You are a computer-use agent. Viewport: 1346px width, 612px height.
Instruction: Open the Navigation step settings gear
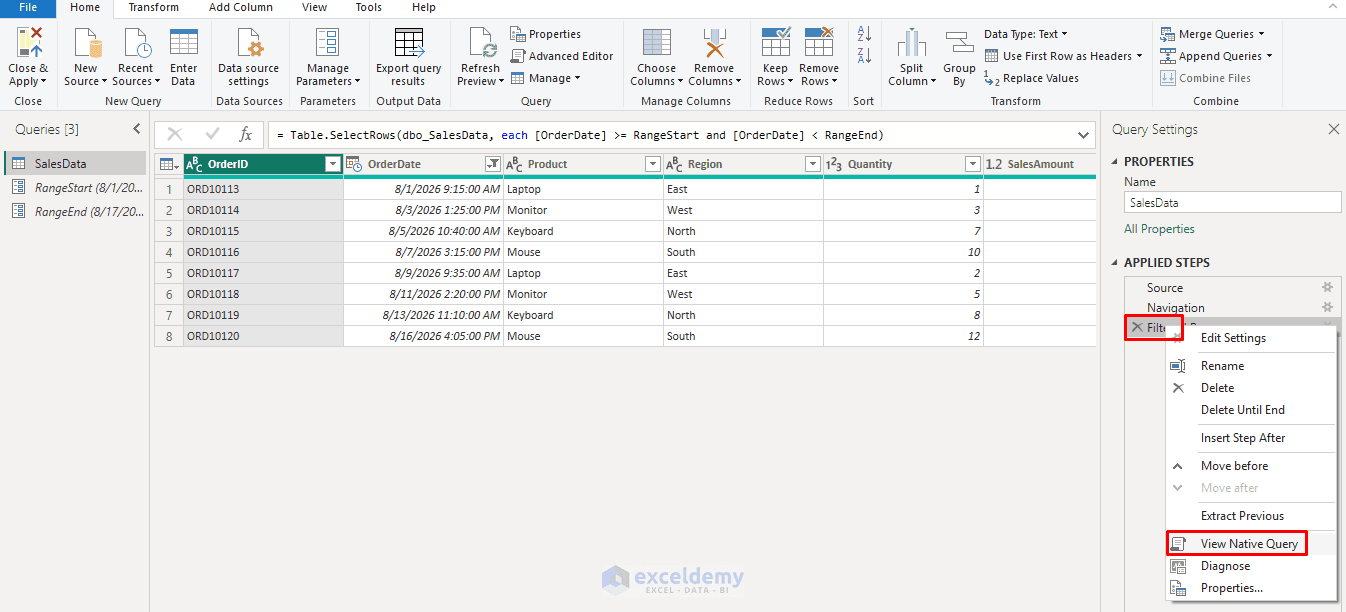(x=1328, y=307)
